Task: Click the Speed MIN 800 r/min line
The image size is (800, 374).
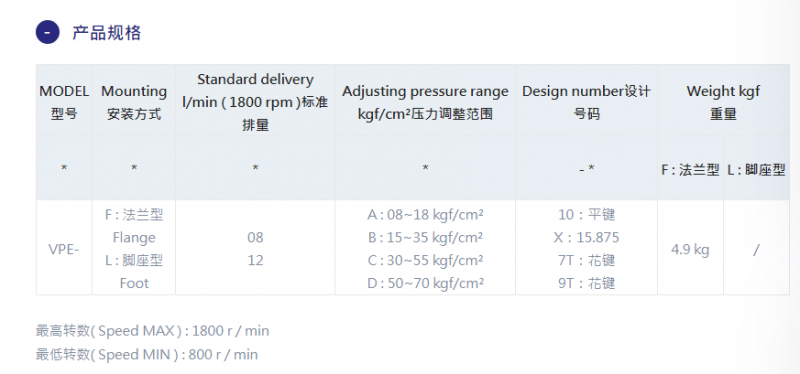Action: click(x=147, y=354)
